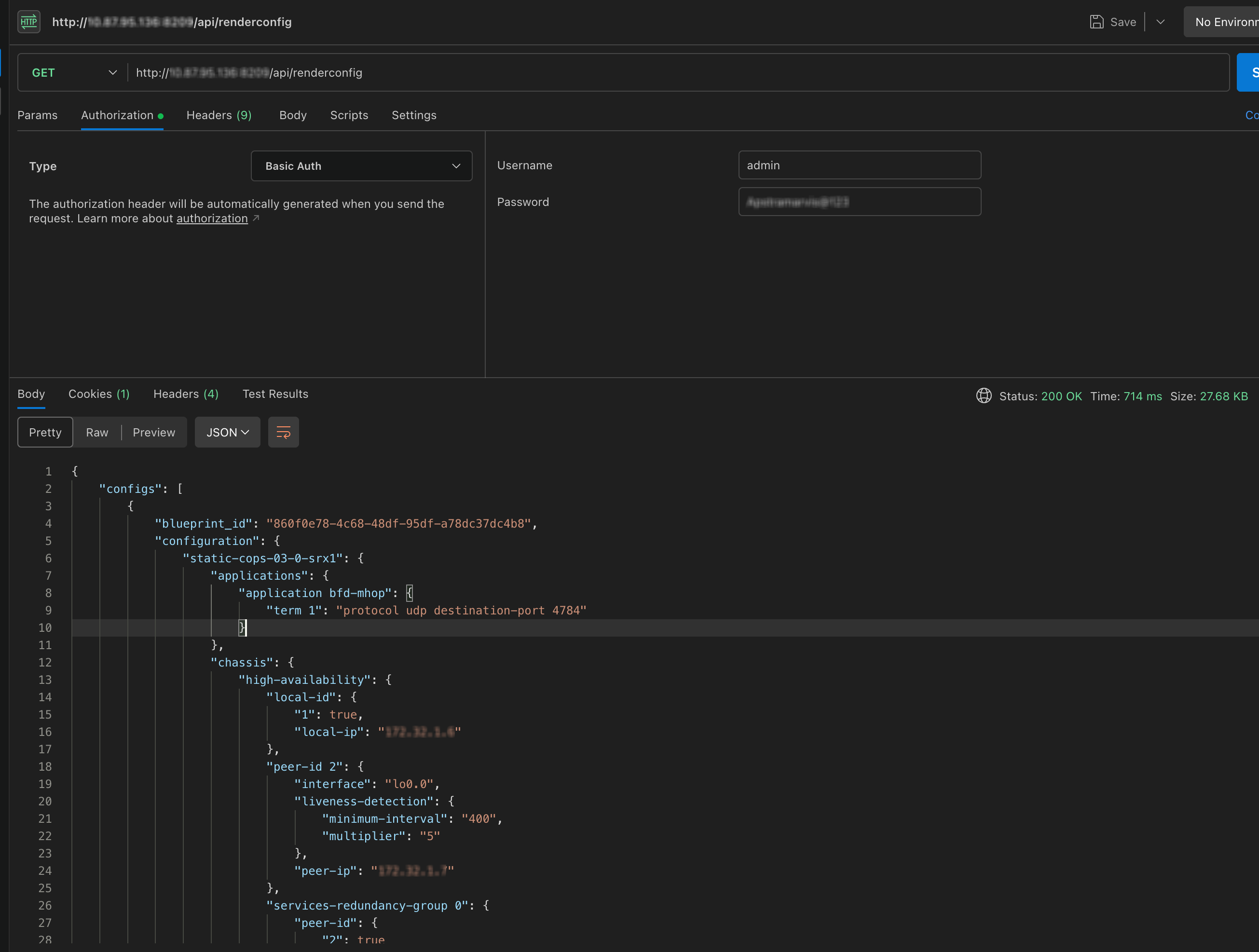
Task: Open the GET method selector arrow
Action: [112, 72]
